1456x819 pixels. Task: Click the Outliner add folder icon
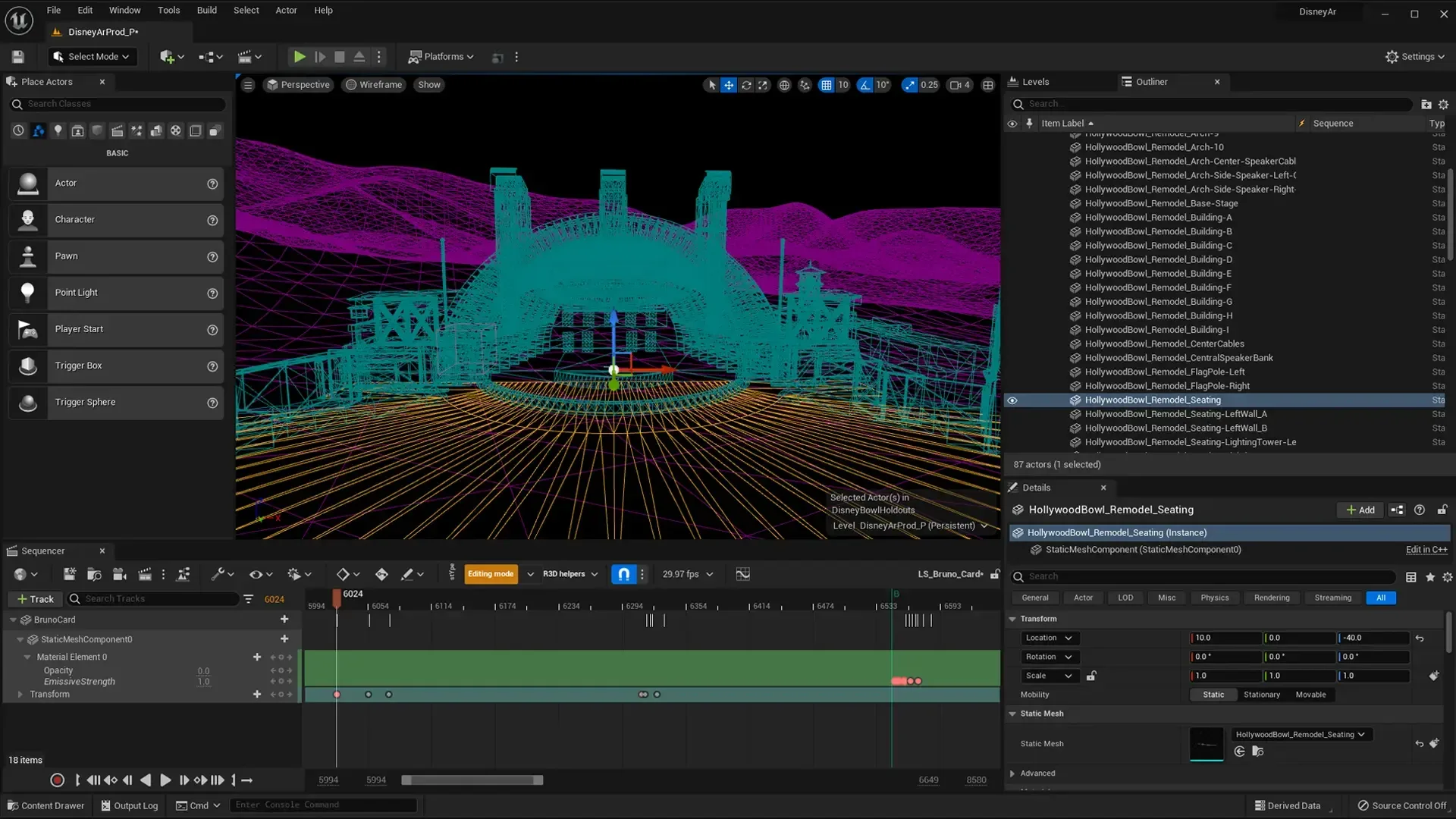click(1426, 105)
